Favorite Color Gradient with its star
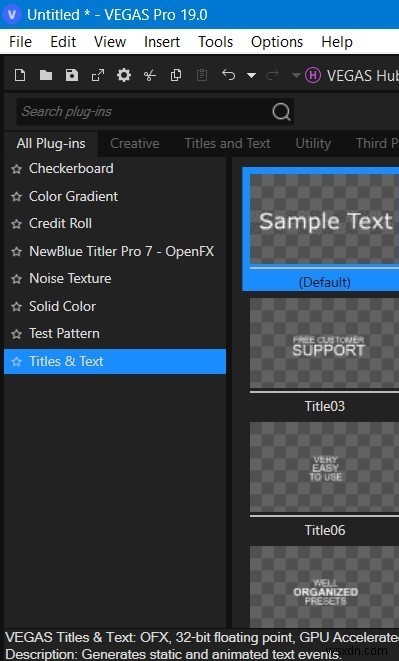Viewport: 399px width, 661px height. tap(16, 197)
